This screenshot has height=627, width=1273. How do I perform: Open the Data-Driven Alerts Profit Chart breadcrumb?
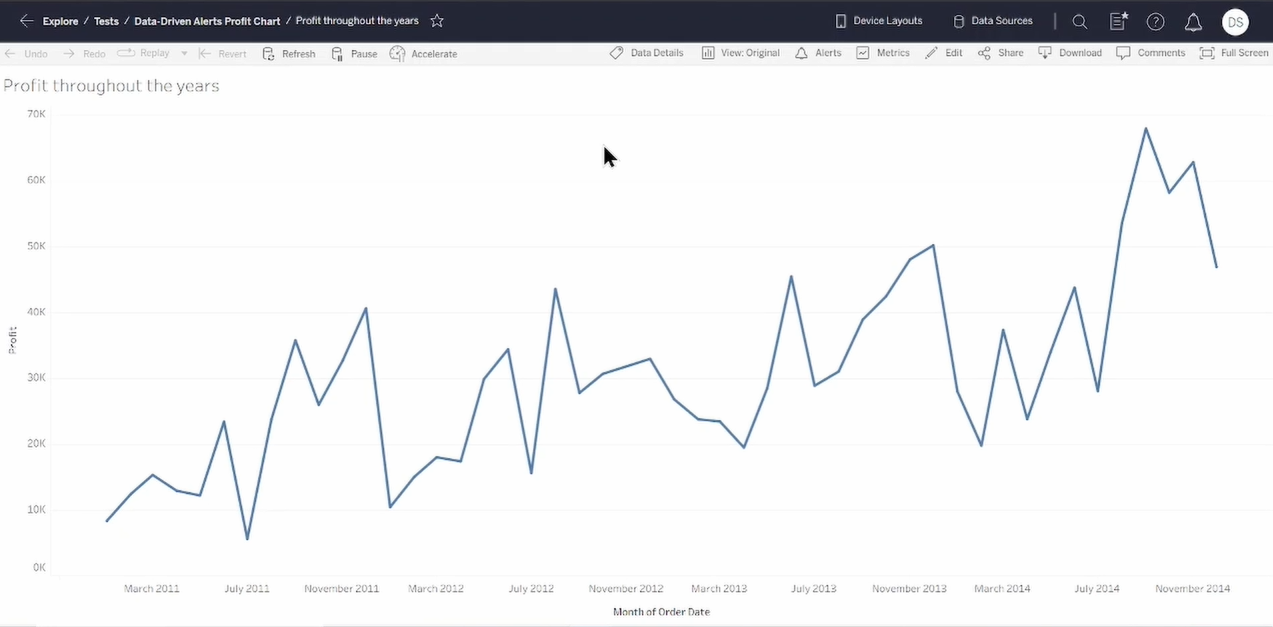coord(207,21)
